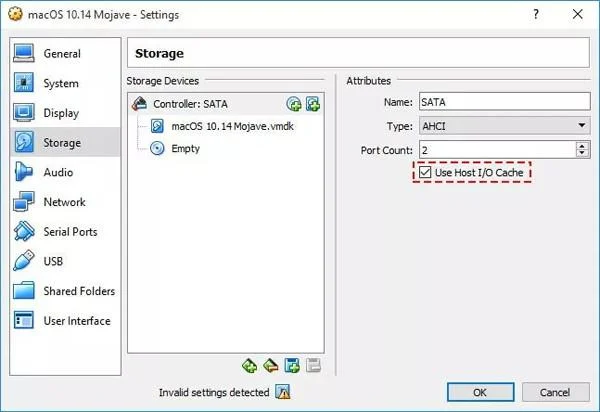Viewport: 600px width, 412px height.
Task: Add optical drive to SATA controller
Action: tap(294, 104)
